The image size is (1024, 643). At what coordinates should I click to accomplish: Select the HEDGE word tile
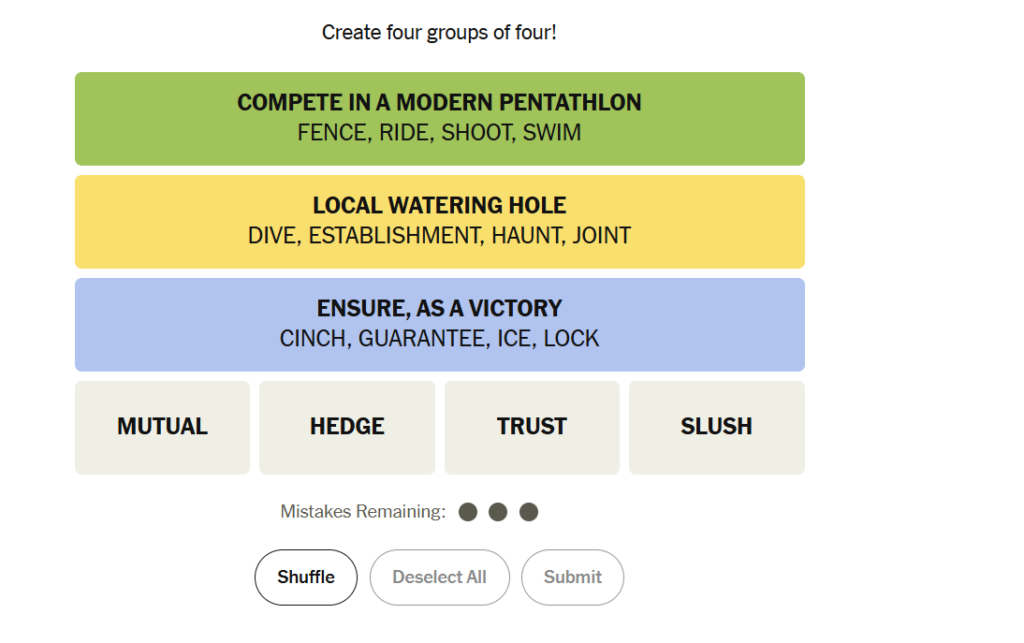click(x=347, y=427)
